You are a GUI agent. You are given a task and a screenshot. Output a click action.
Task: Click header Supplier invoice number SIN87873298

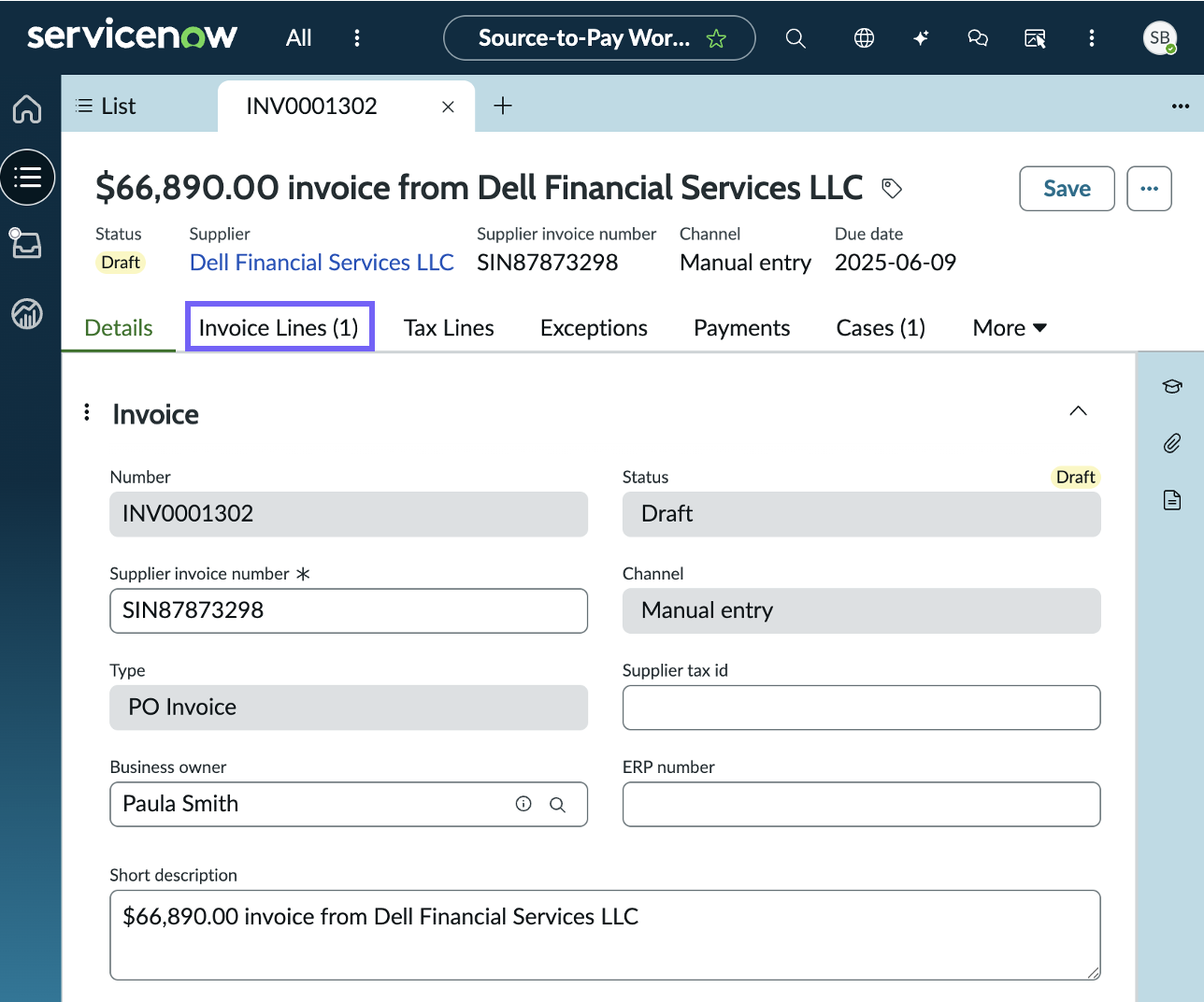(547, 263)
